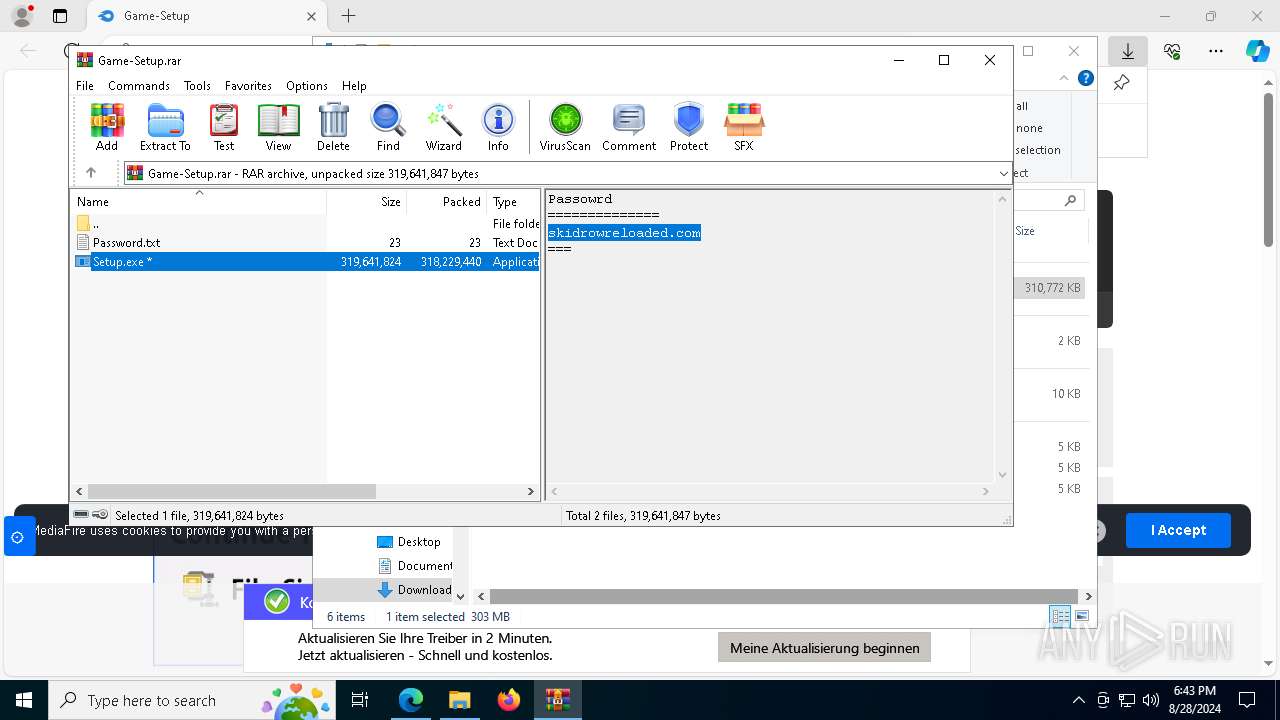Viewport: 1280px width, 720px height.
Task: Open the Tools menu
Action: pos(197,86)
